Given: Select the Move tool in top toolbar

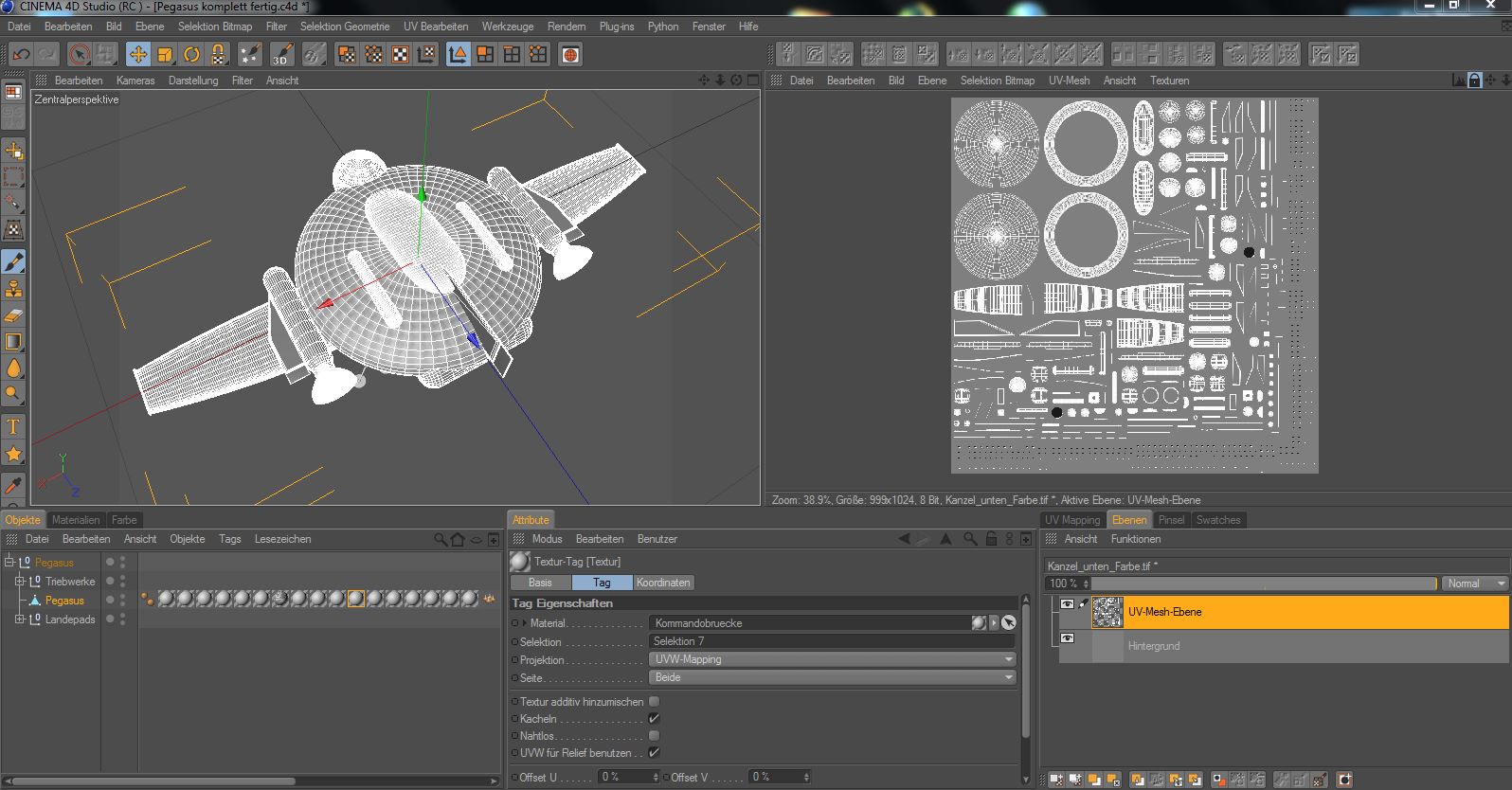Looking at the screenshot, I should click(x=138, y=55).
